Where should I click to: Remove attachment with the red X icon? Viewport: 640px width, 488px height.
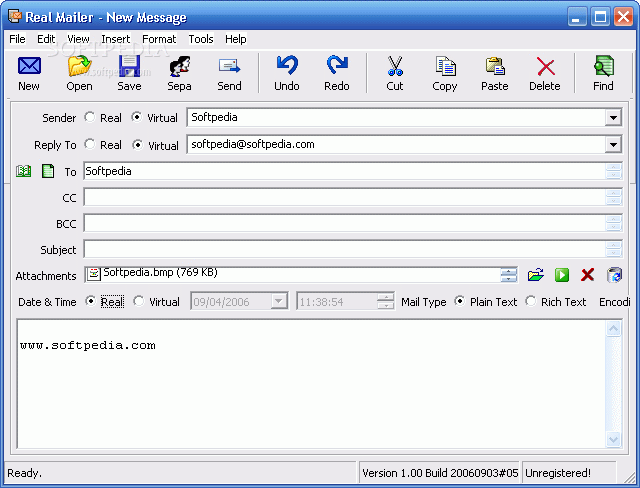[587, 275]
